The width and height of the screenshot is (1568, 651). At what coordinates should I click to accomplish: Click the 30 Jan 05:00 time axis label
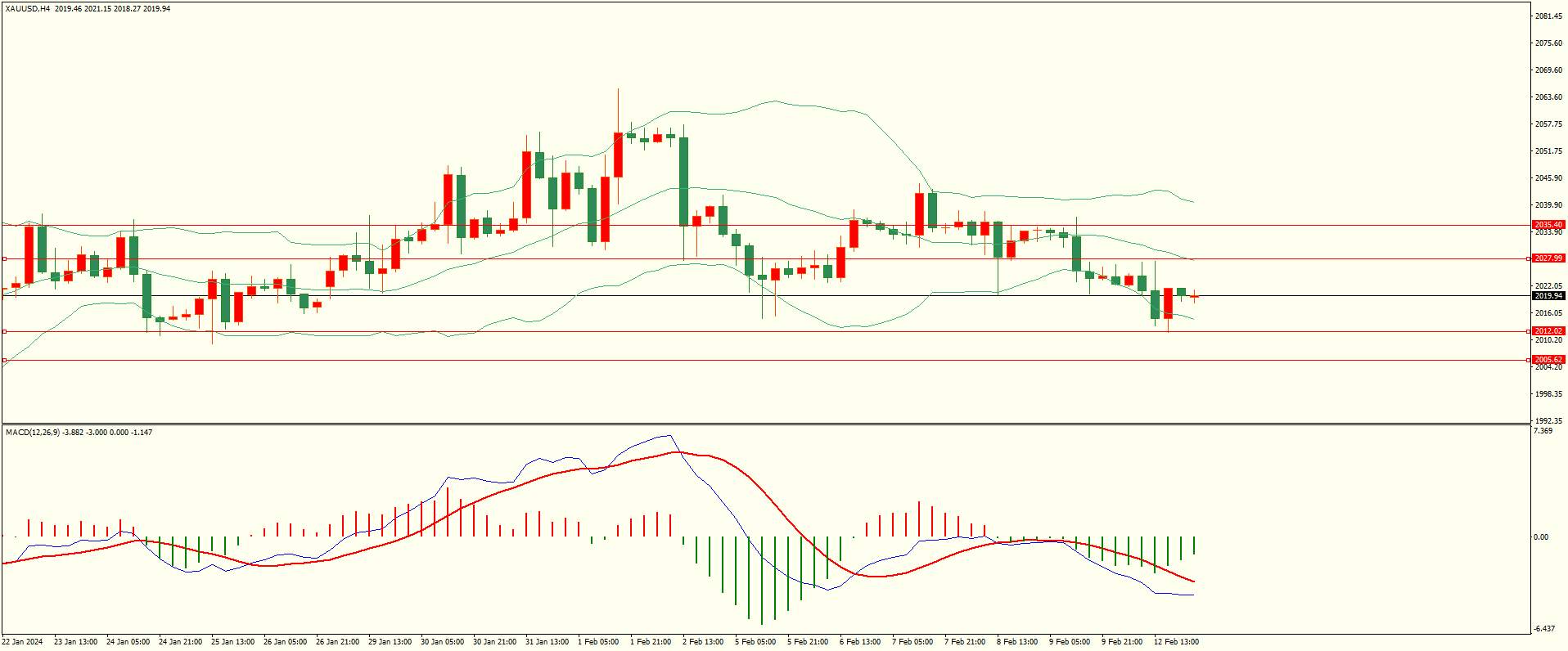(443, 642)
